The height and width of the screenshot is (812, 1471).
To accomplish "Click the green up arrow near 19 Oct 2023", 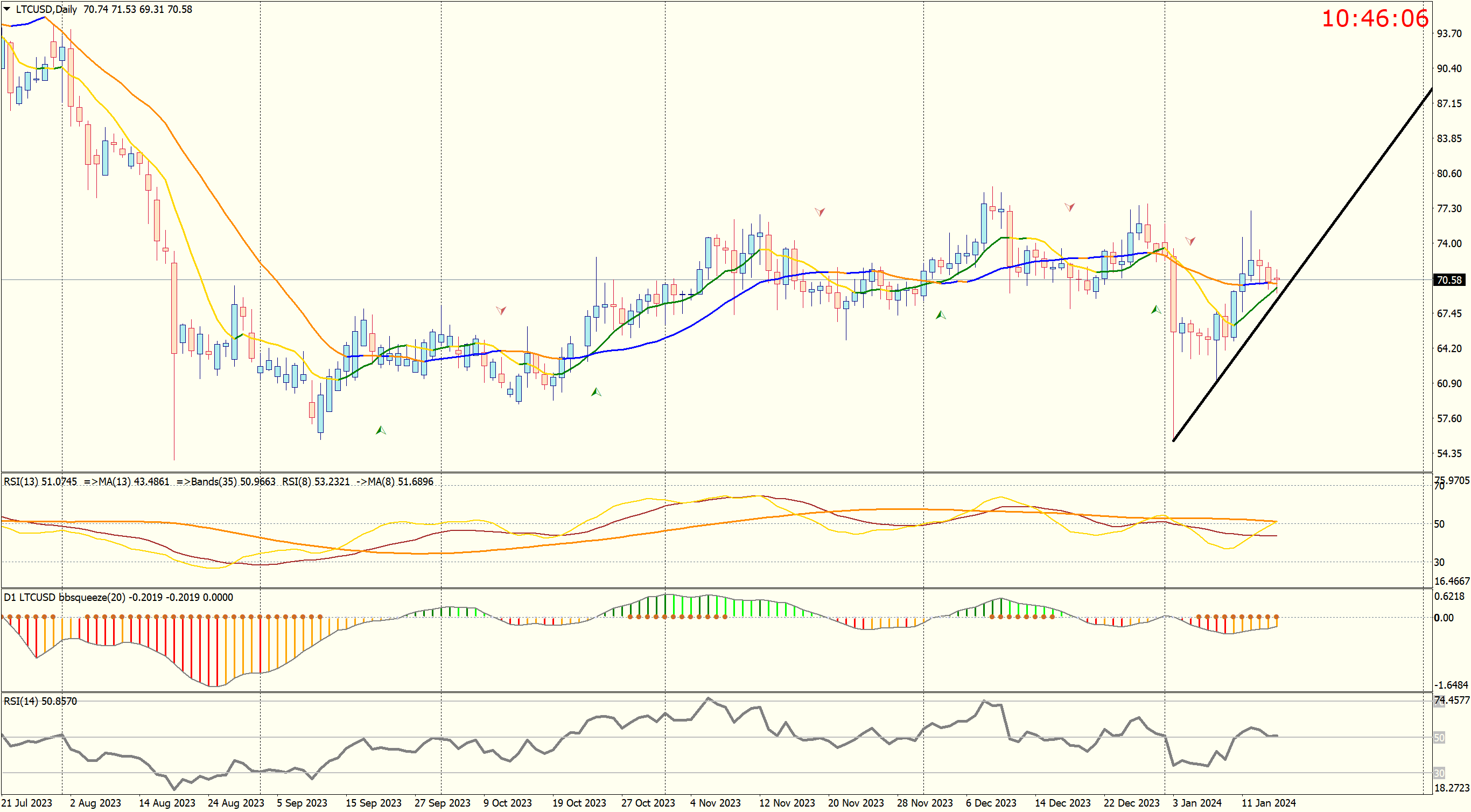I will [596, 391].
